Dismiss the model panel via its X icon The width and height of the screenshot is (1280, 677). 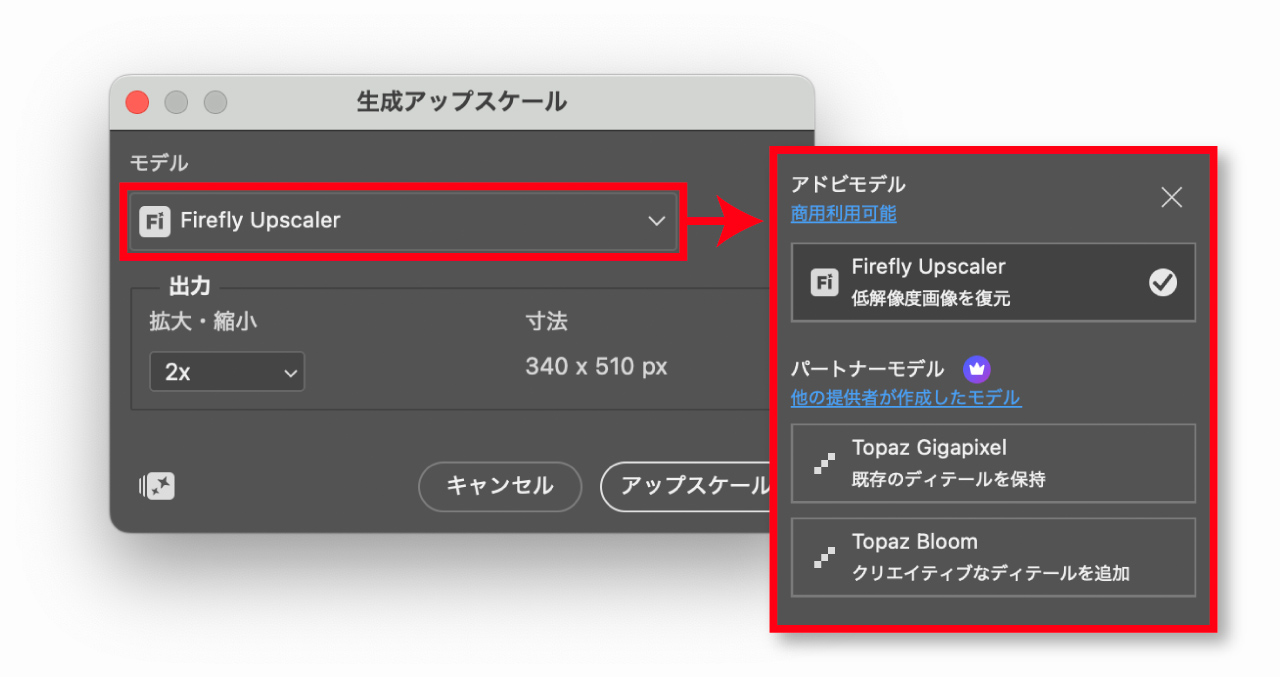coord(1171,197)
